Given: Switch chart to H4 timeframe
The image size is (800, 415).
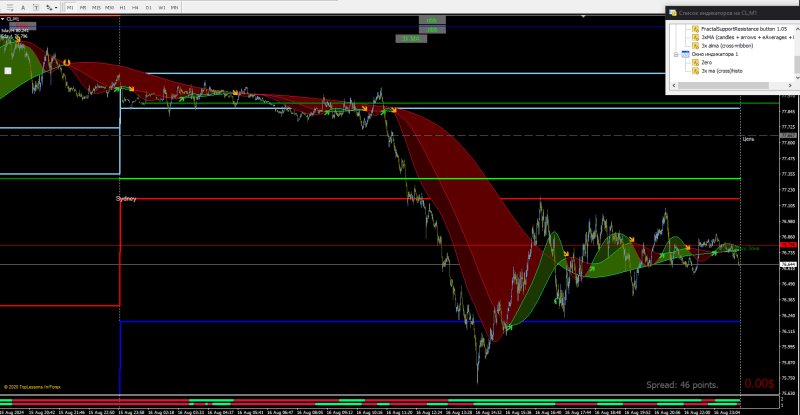Looking at the screenshot, I should 135,8.
